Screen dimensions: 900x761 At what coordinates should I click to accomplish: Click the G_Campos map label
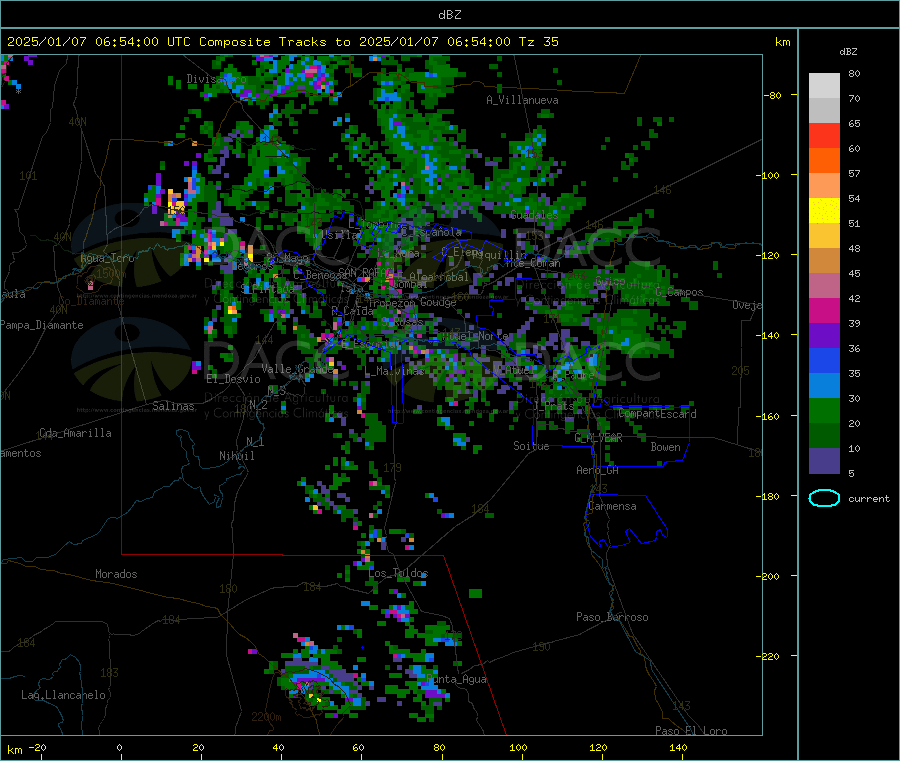click(x=680, y=292)
